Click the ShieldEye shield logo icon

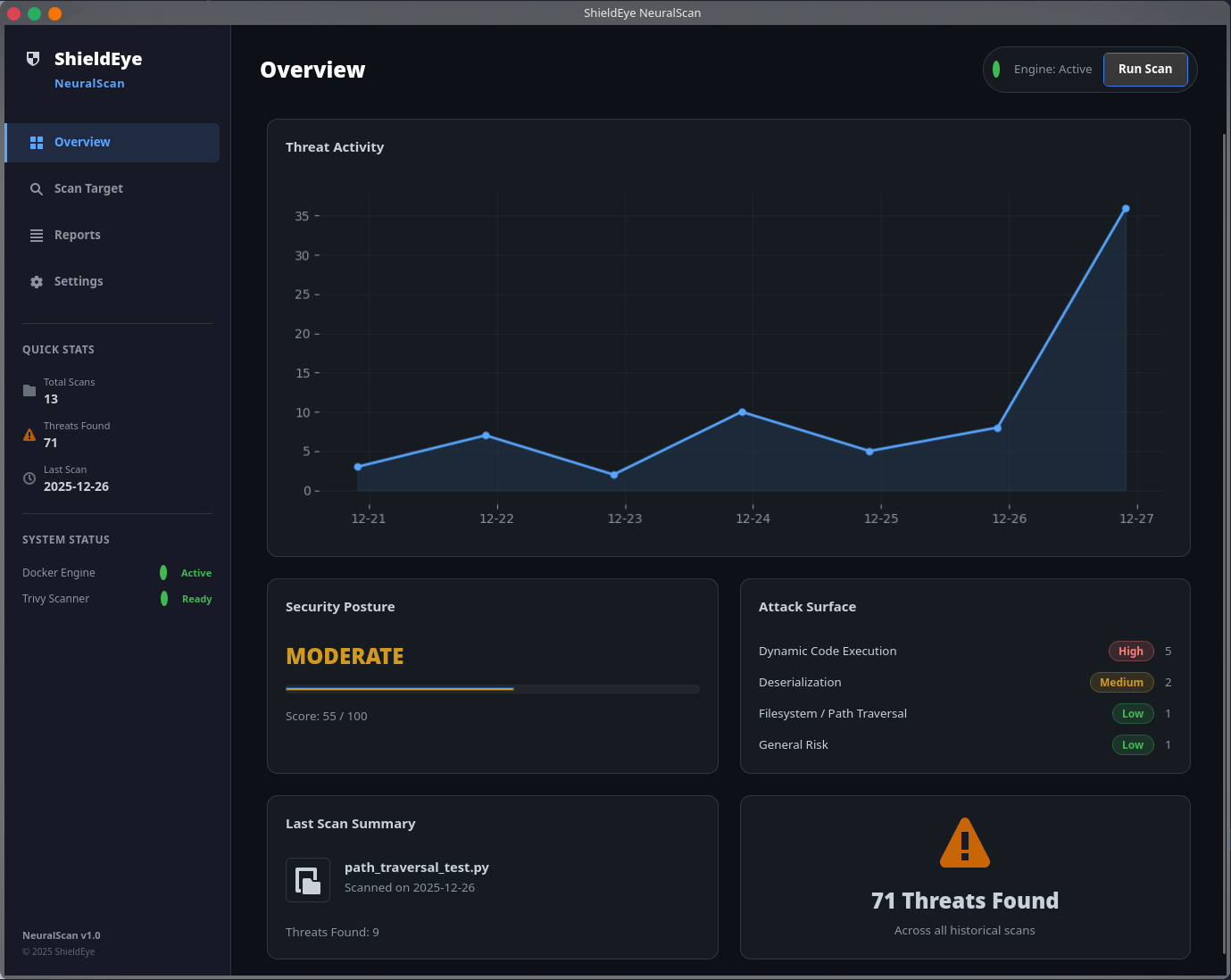pyautogui.click(x=33, y=59)
